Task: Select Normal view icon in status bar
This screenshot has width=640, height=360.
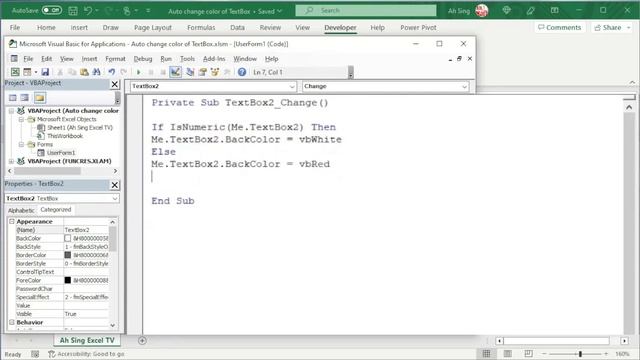Action: point(487,353)
